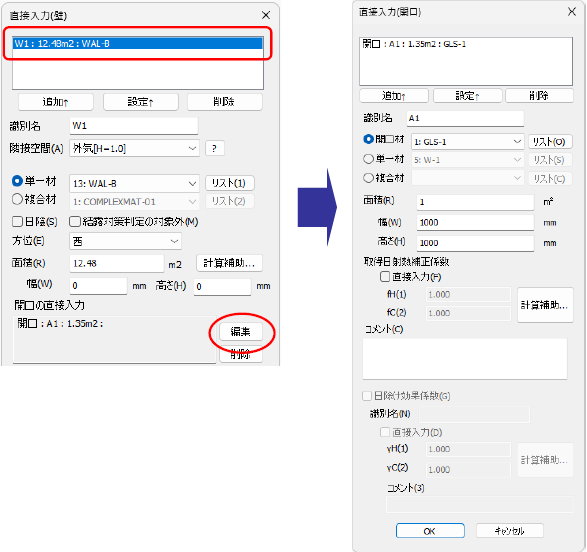Open the 方位(E) dropdown showing 西
The height and width of the screenshot is (552, 587).
[125, 241]
